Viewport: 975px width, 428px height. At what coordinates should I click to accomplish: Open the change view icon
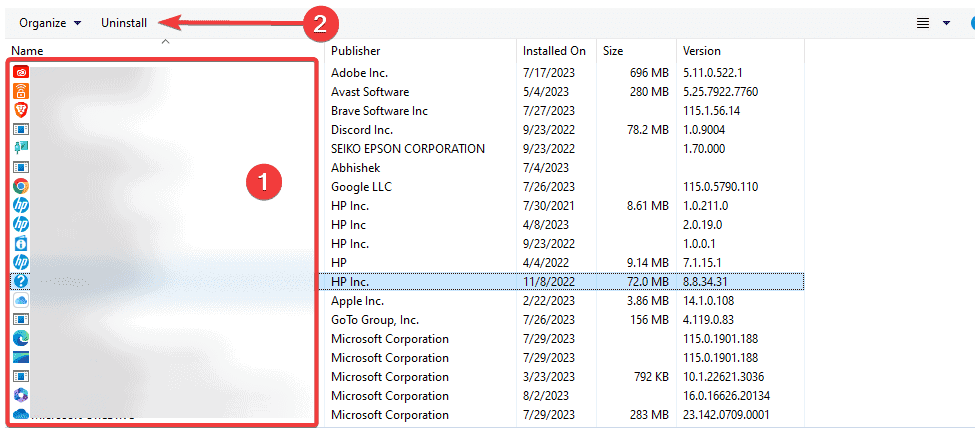click(x=923, y=23)
